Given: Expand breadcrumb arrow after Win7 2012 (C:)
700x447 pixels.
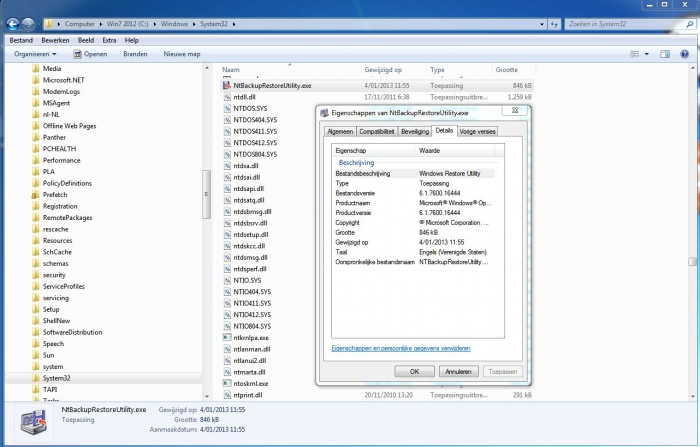Looking at the screenshot, I should (154, 24).
